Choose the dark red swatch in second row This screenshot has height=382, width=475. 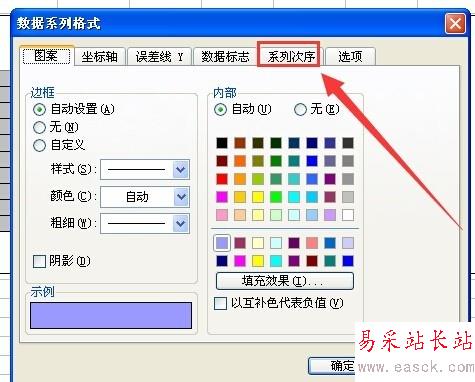click(x=222, y=161)
